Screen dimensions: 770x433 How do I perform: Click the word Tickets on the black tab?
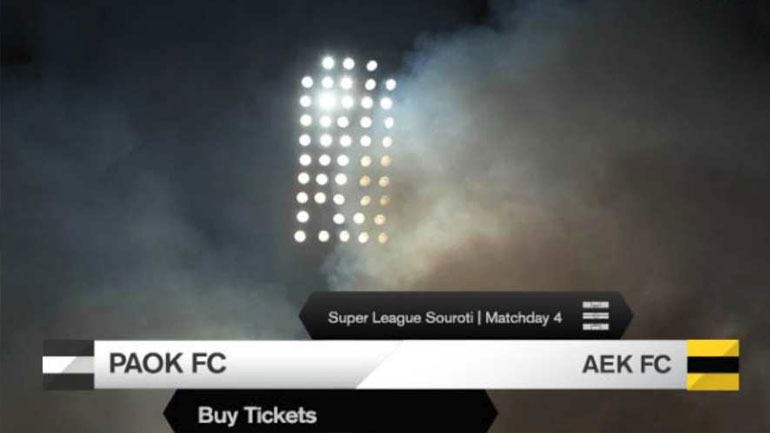(x=280, y=416)
